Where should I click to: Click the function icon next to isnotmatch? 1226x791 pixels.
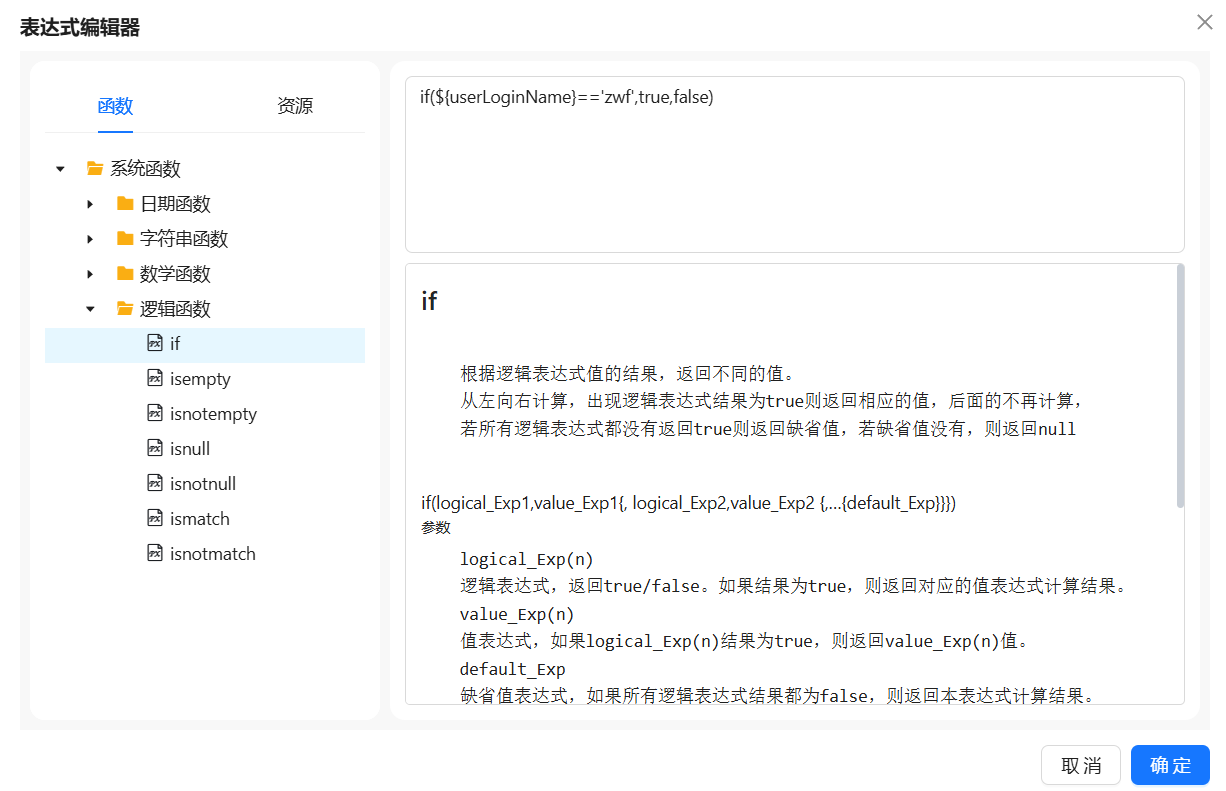[x=155, y=554]
